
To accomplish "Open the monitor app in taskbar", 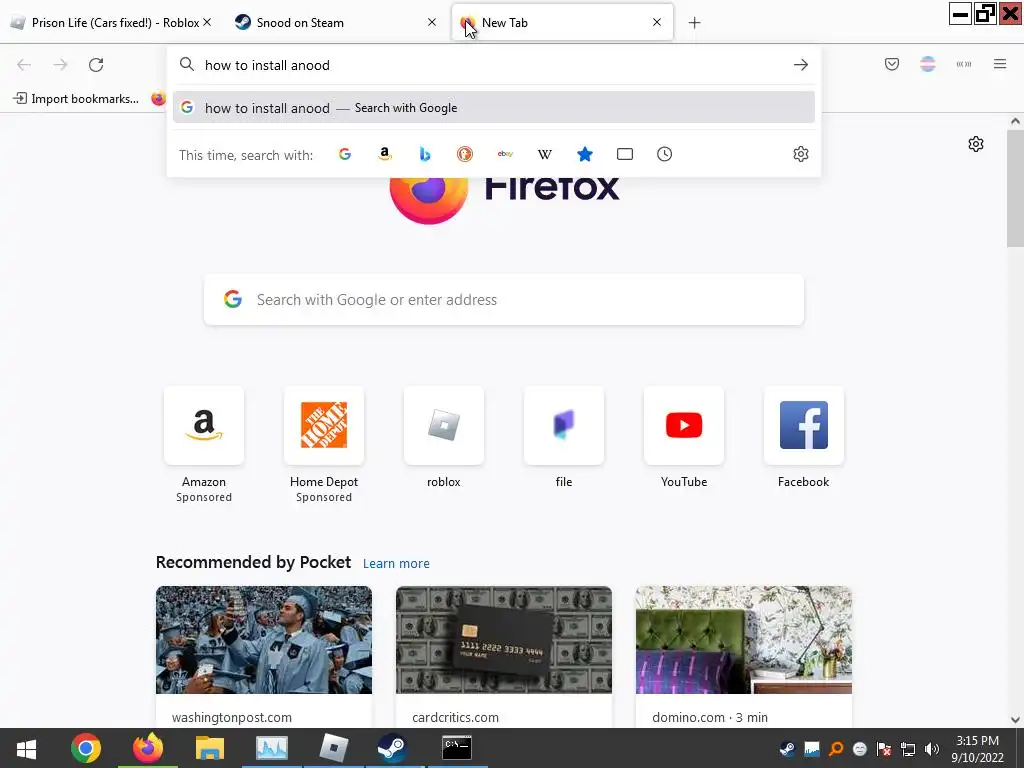I will point(272,748).
